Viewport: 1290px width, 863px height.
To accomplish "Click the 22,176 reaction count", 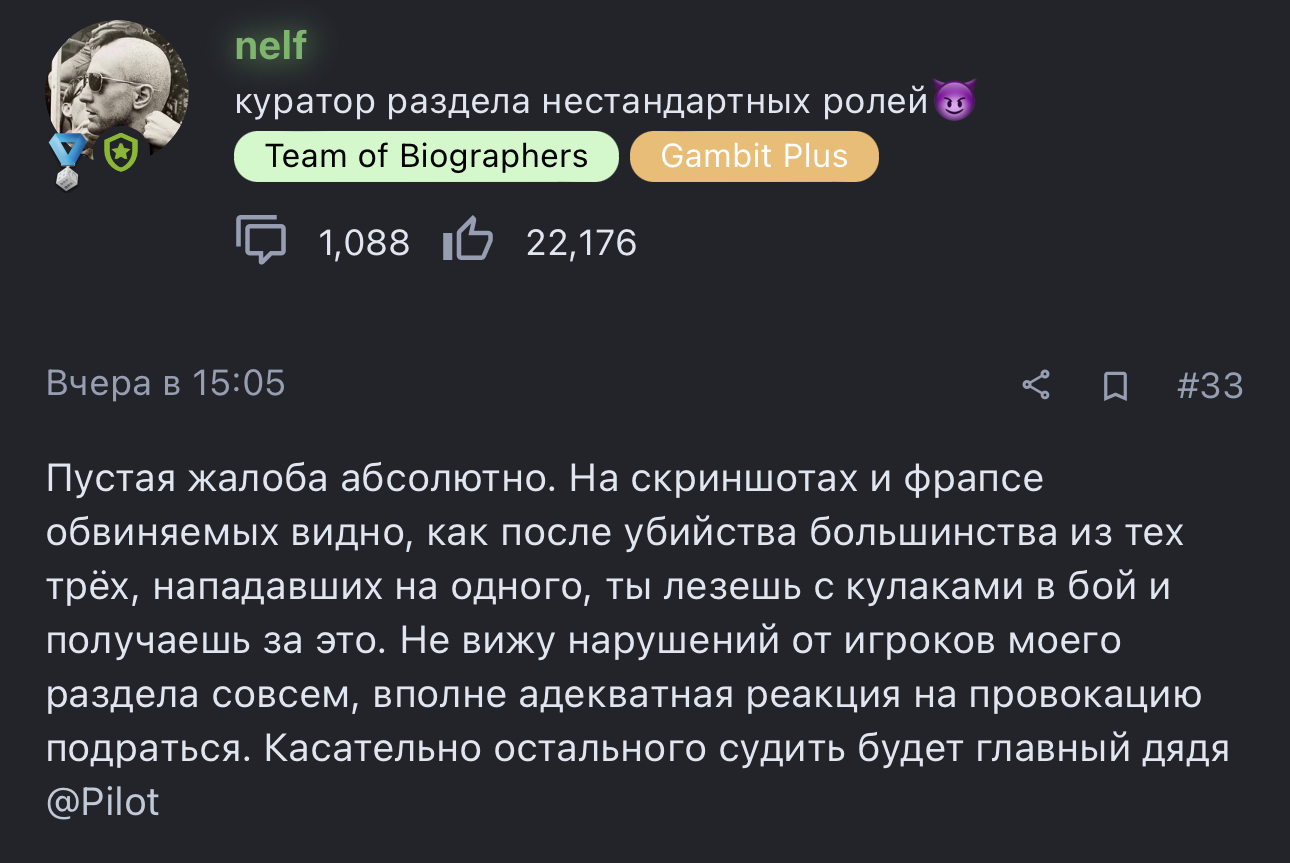I will click(x=581, y=243).
